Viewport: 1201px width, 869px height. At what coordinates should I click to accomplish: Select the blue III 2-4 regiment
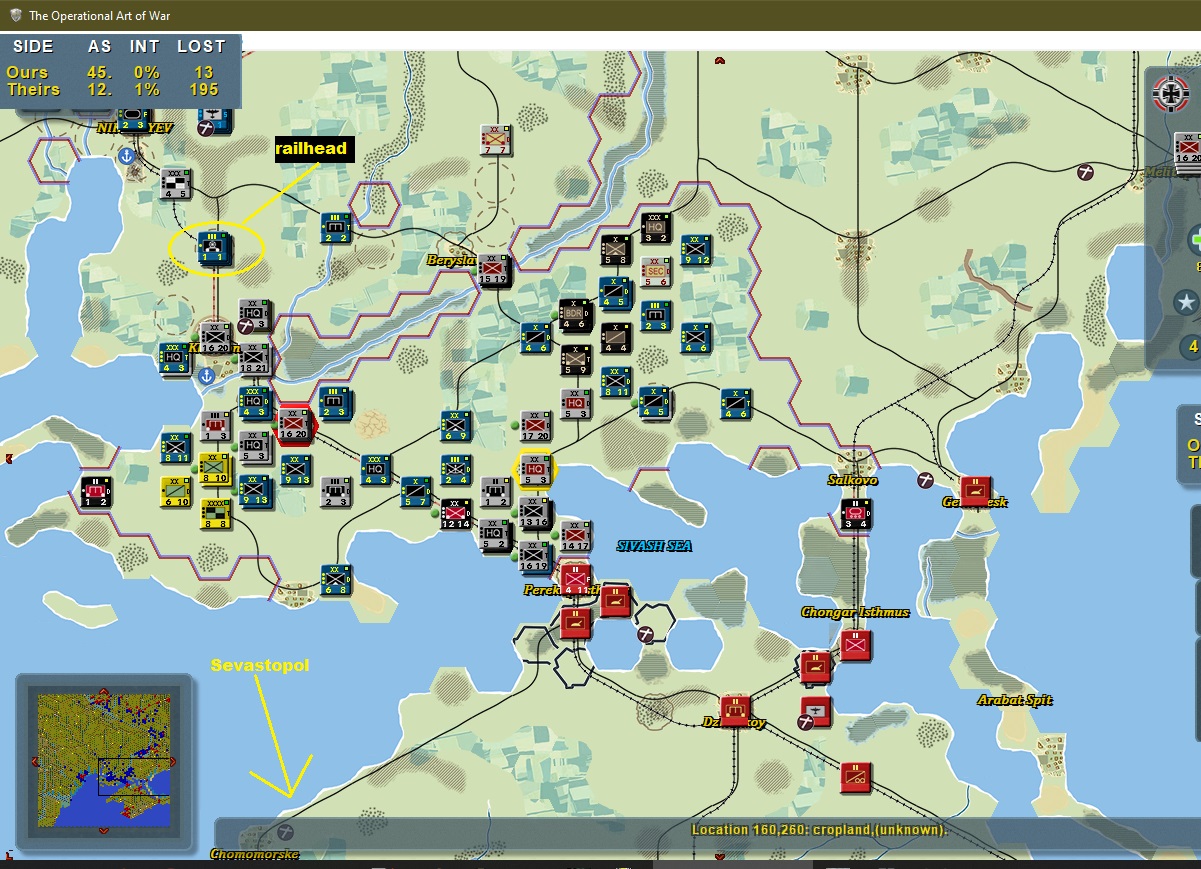tap(456, 470)
